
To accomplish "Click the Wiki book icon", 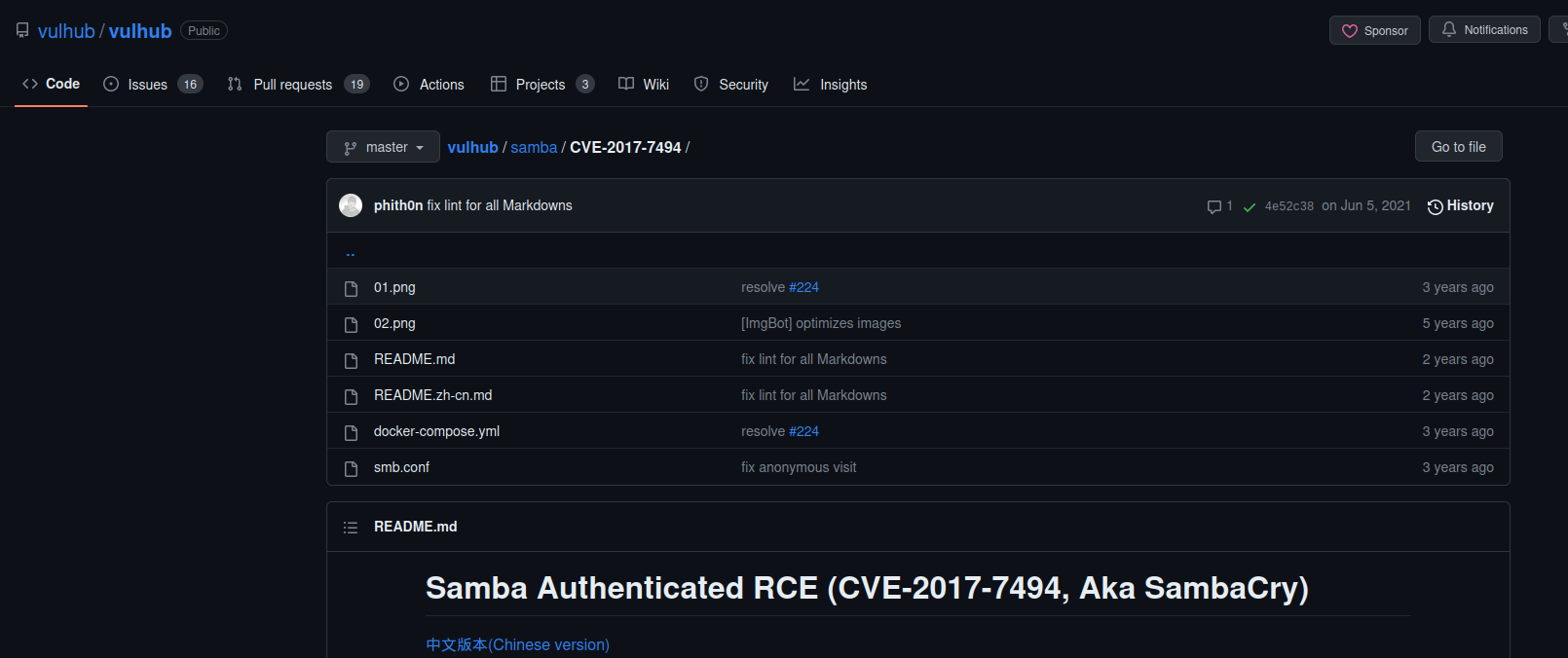I will click(x=626, y=85).
